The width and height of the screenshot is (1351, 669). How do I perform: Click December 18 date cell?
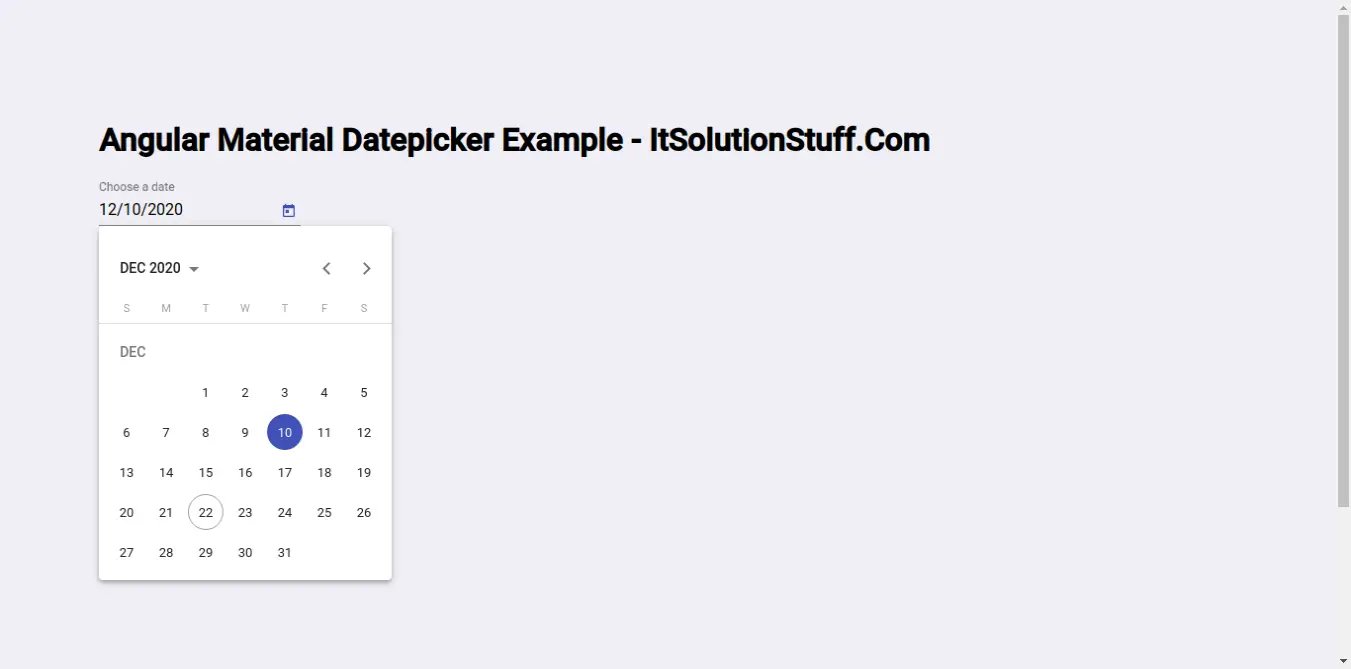tap(324, 472)
